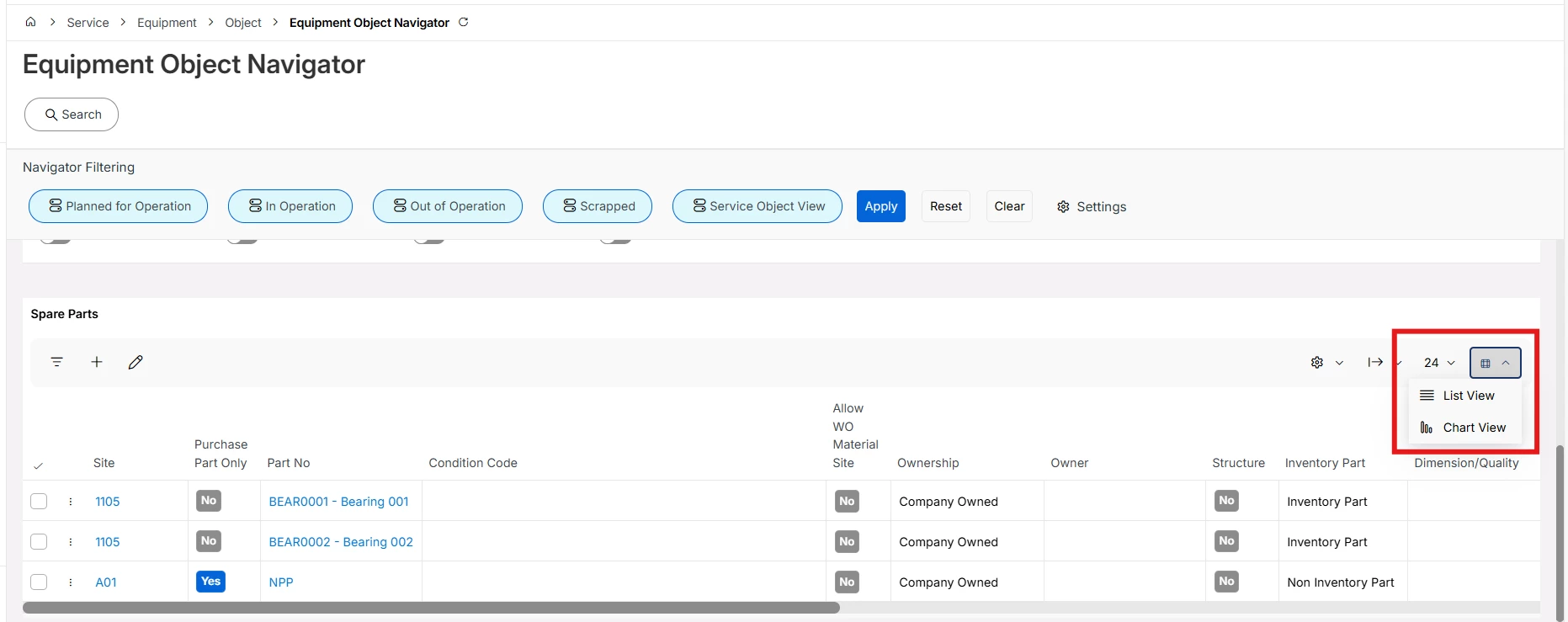Open site 1105 link in BEAR0001 row
Screen dimensions: 1568x622
[108, 502]
